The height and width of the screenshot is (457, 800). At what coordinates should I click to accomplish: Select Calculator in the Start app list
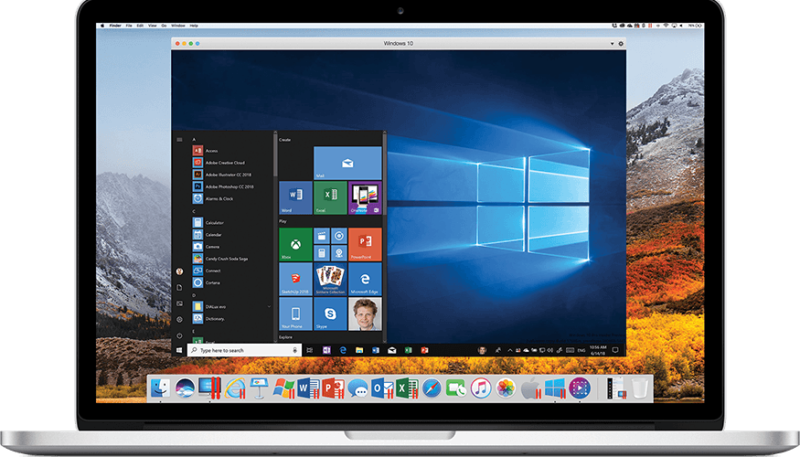214,222
